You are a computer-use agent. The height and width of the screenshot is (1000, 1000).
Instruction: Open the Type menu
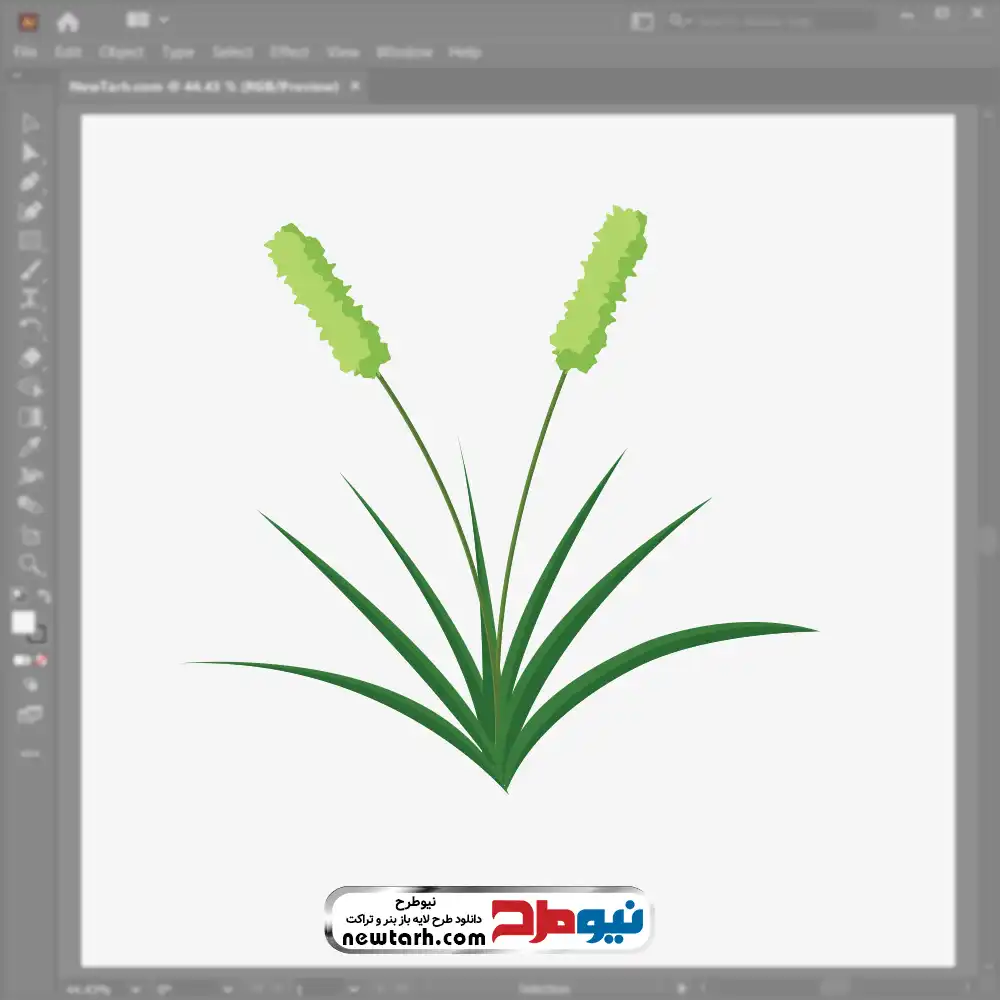pyautogui.click(x=178, y=52)
